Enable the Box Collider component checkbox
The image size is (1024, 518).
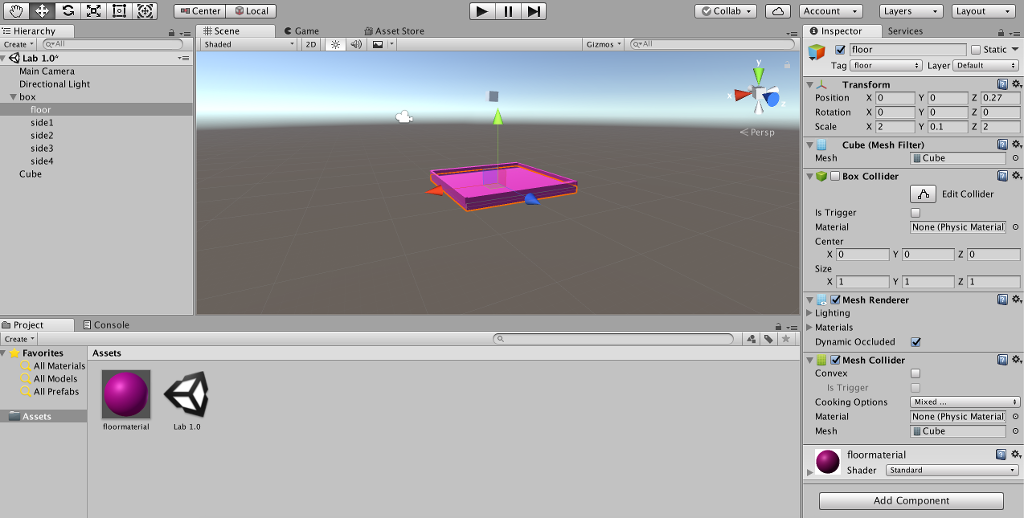click(x=835, y=176)
